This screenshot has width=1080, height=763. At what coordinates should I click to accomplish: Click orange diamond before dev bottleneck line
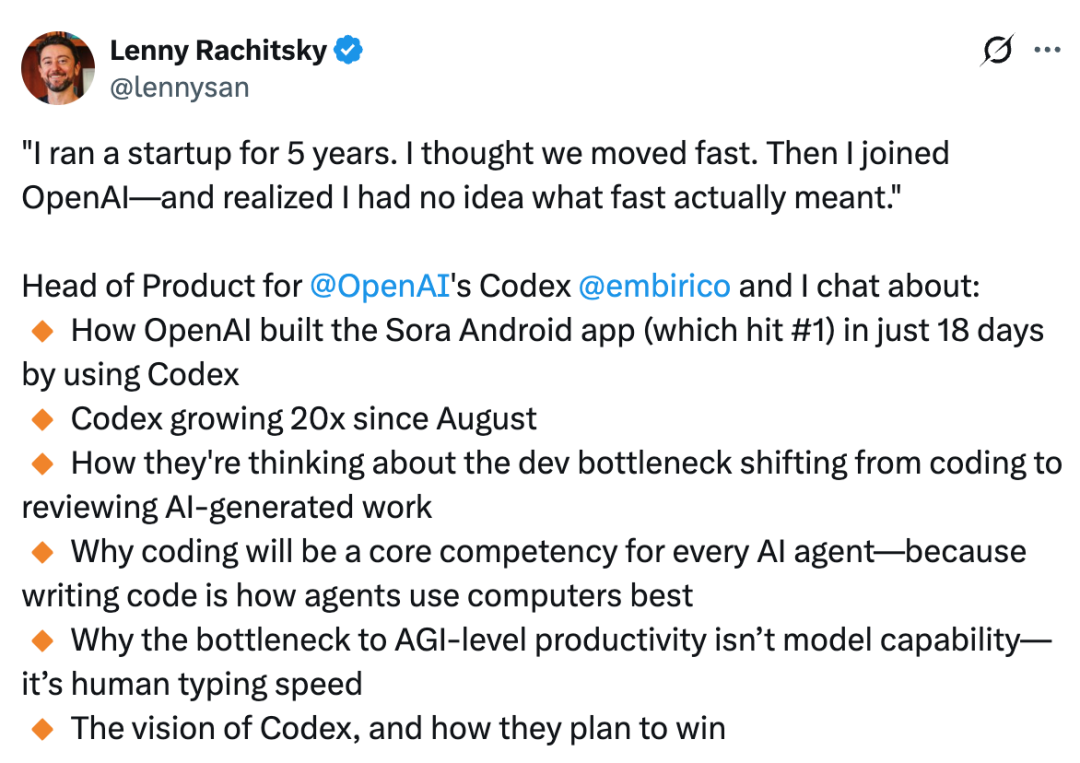click(x=43, y=463)
